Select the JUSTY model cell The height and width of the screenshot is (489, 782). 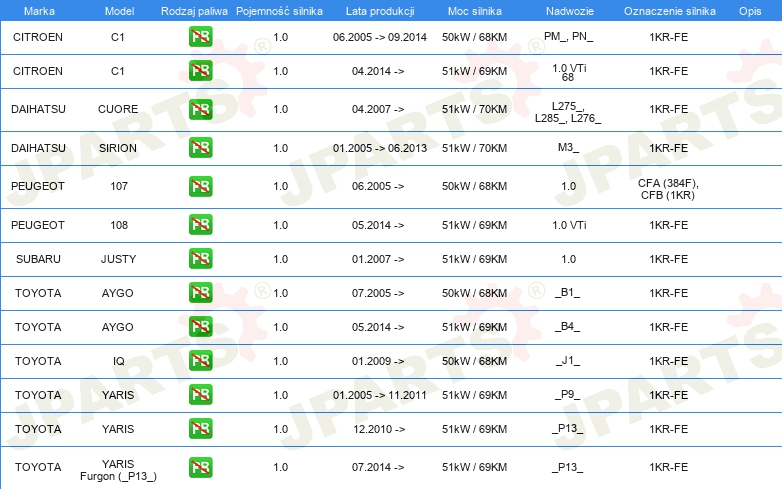[x=118, y=259]
